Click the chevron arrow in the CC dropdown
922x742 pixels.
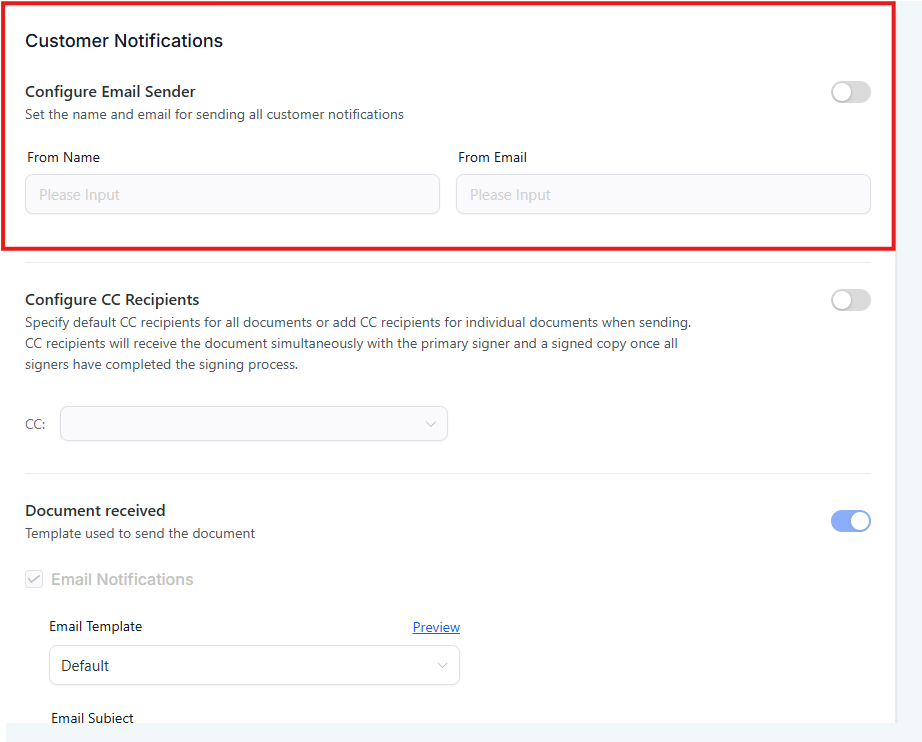click(431, 424)
